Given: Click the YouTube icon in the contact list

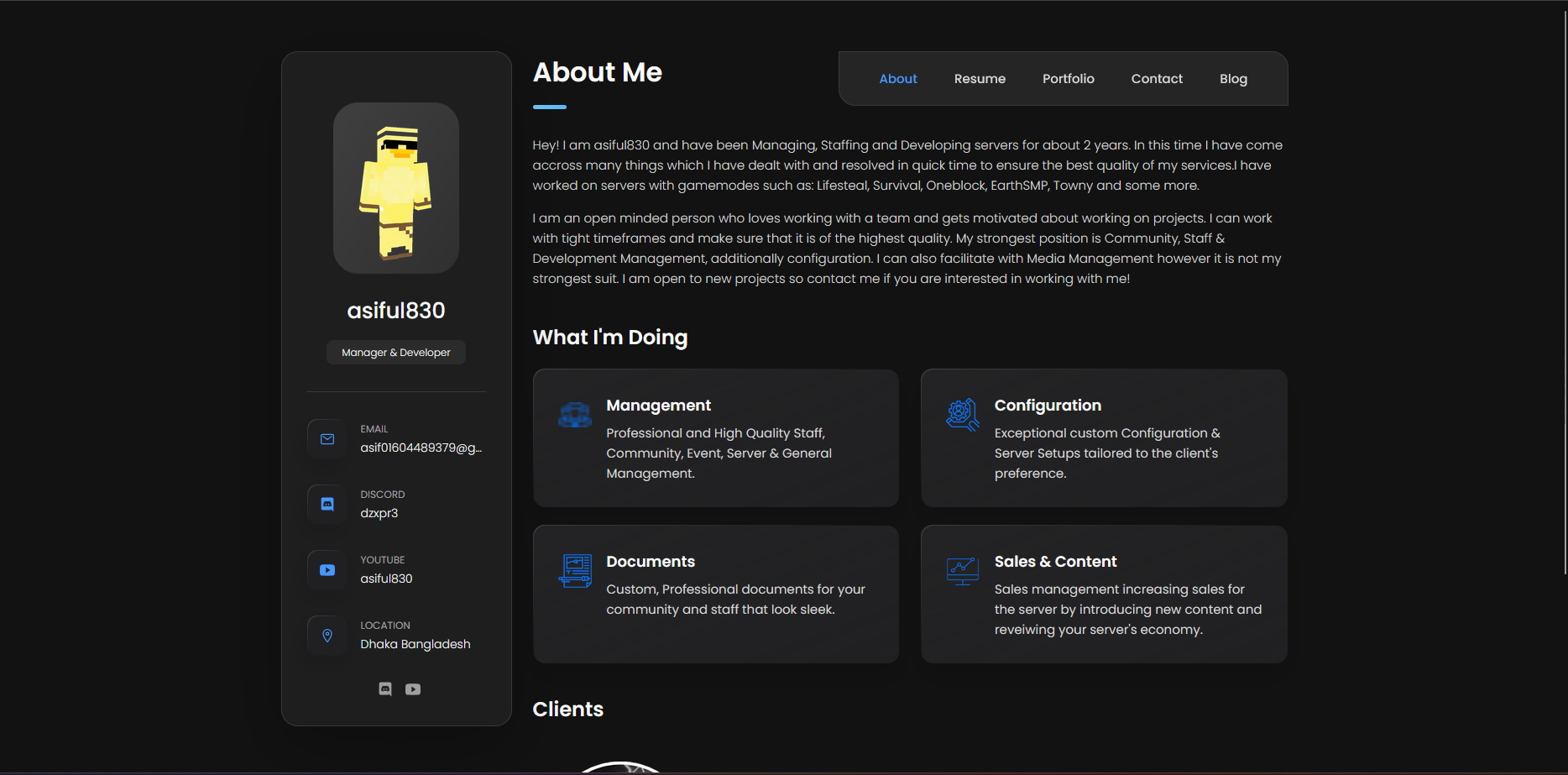Looking at the screenshot, I should [327, 570].
